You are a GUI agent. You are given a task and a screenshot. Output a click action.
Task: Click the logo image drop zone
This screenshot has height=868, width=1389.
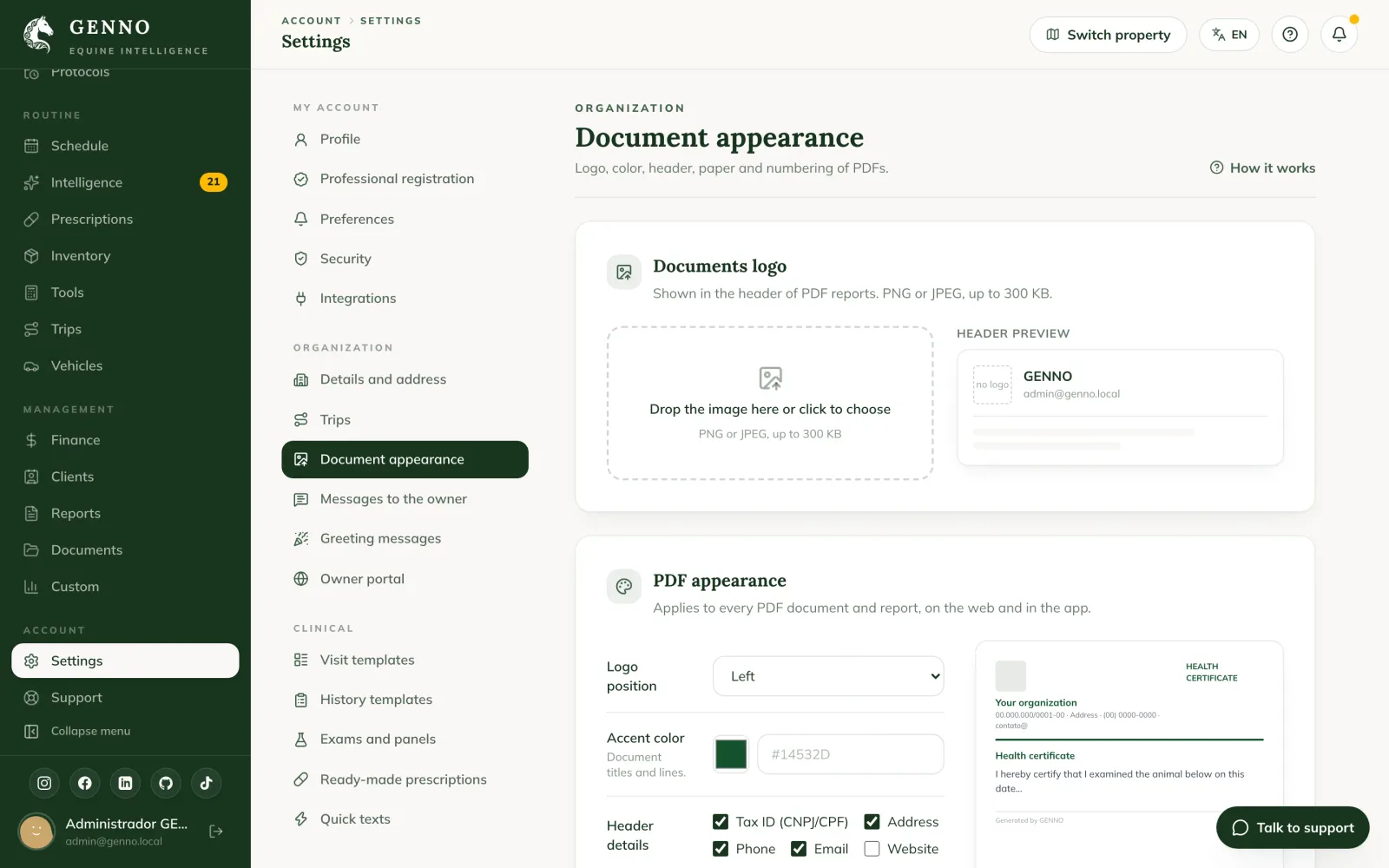tap(770, 404)
